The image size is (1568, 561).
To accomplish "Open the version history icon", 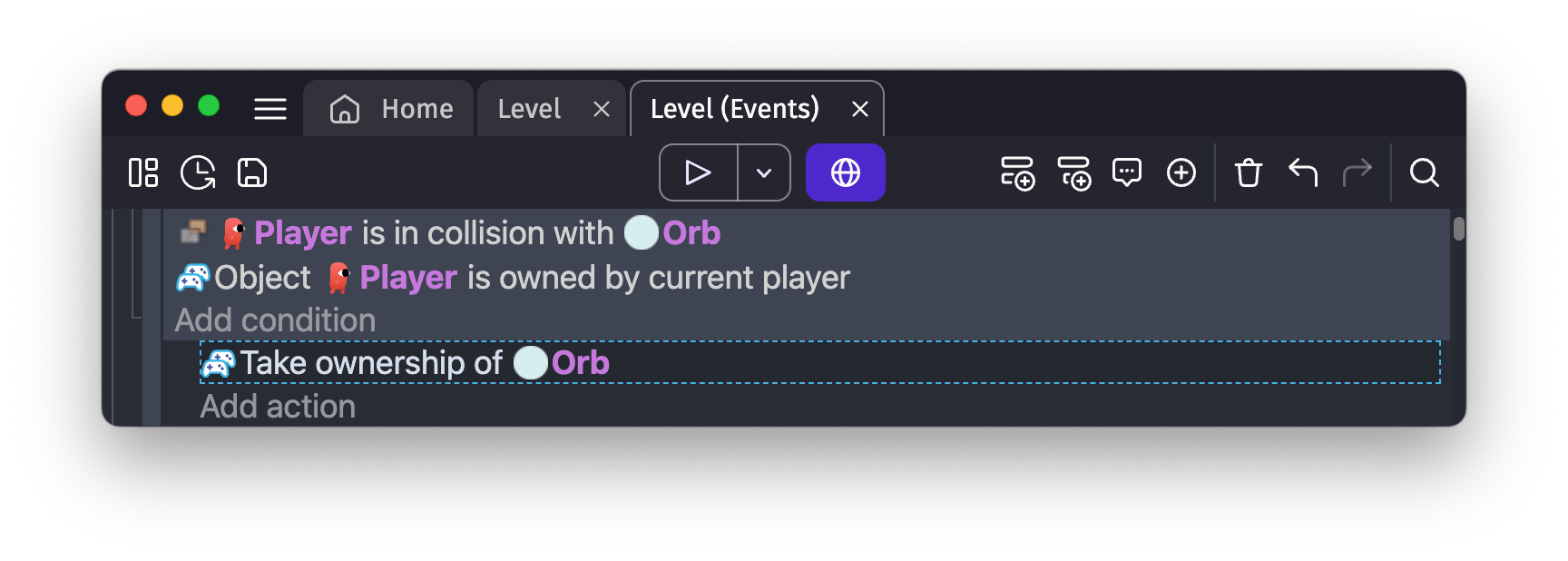I will point(198,172).
